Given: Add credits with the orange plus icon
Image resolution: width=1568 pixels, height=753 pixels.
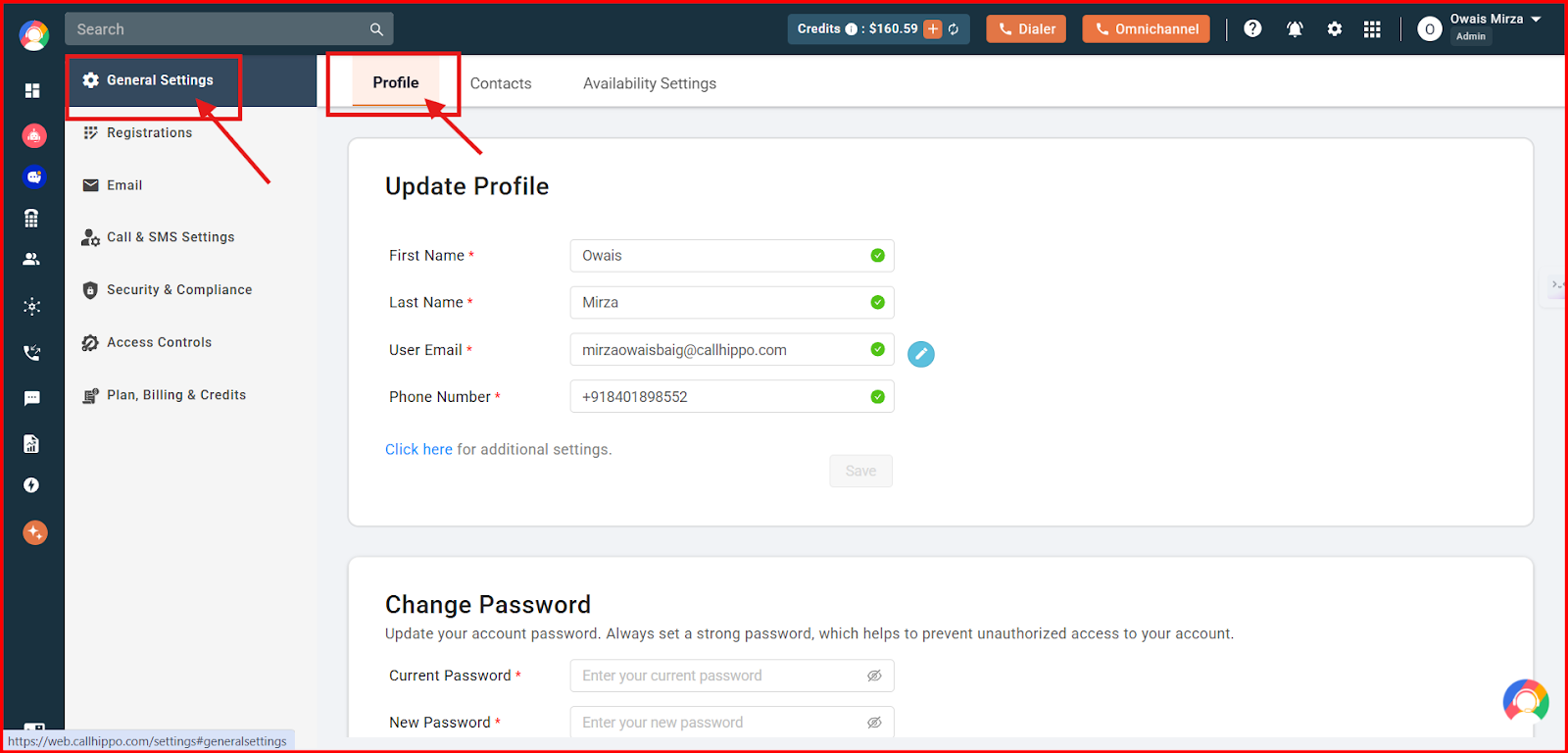Looking at the screenshot, I should [933, 29].
